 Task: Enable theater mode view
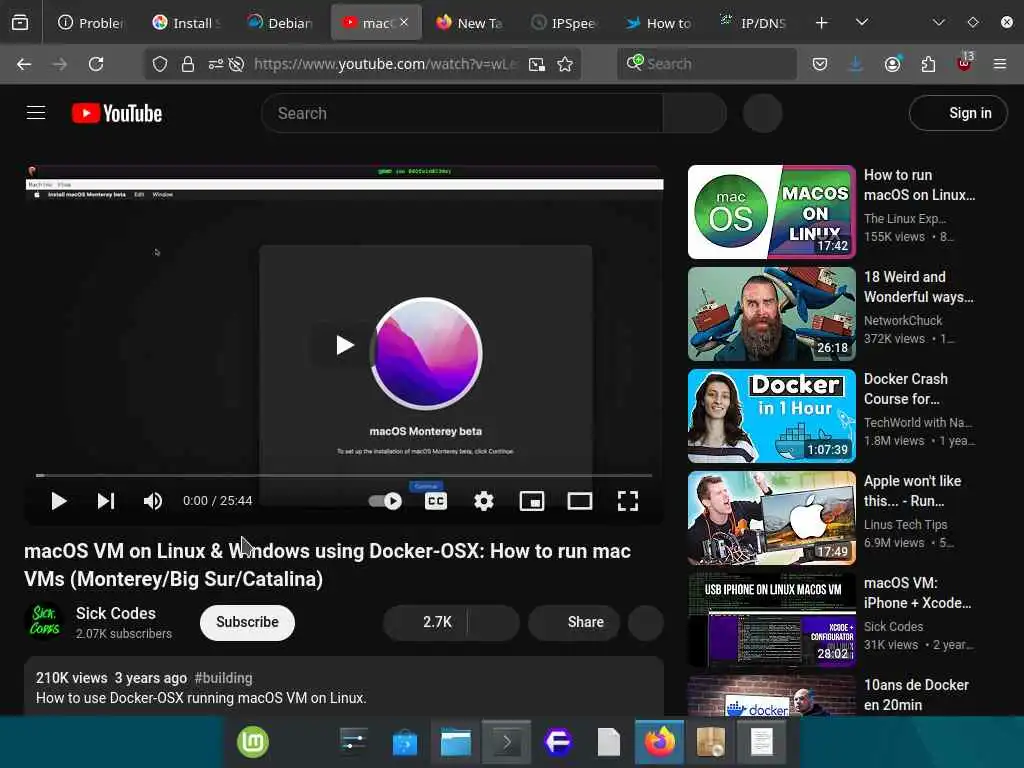[580, 501]
